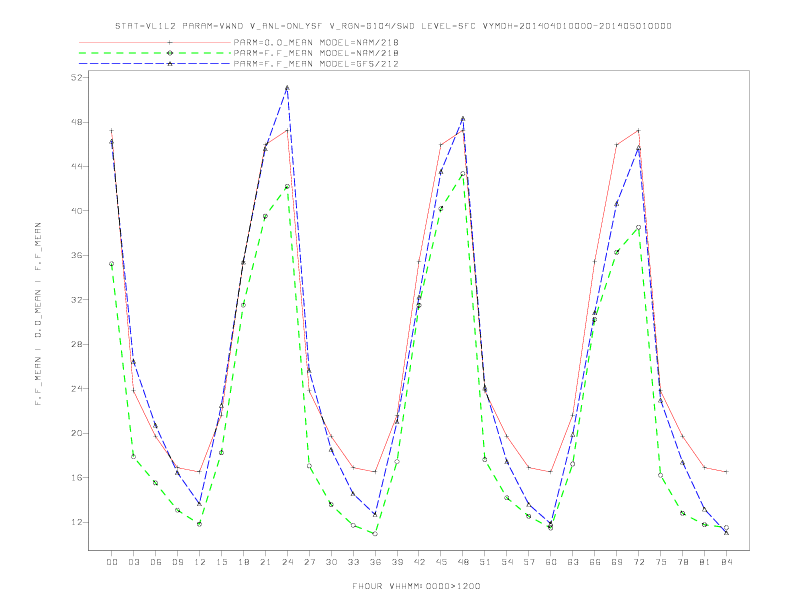Click x-axis forecast hour label 42
This screenshot has width=792, height=612.
click(419, 562)
